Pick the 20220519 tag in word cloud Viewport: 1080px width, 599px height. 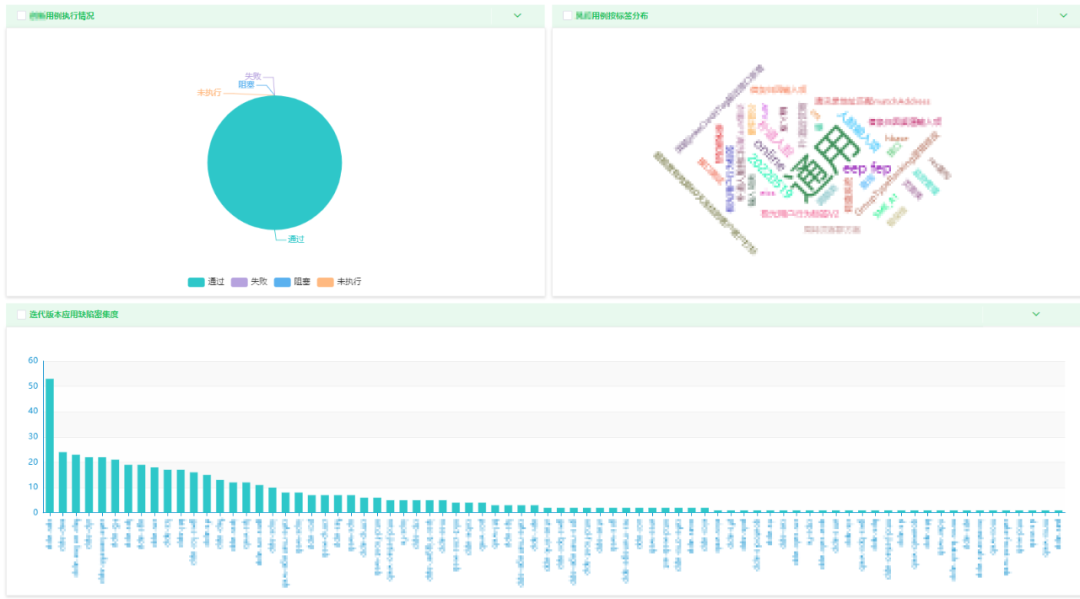[x=769, y=176]
